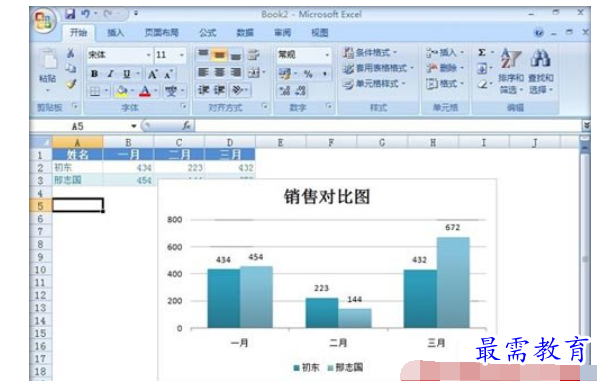Switch to the 页面布局 tab
Screen dimensions: 597x381
(162, 33)
